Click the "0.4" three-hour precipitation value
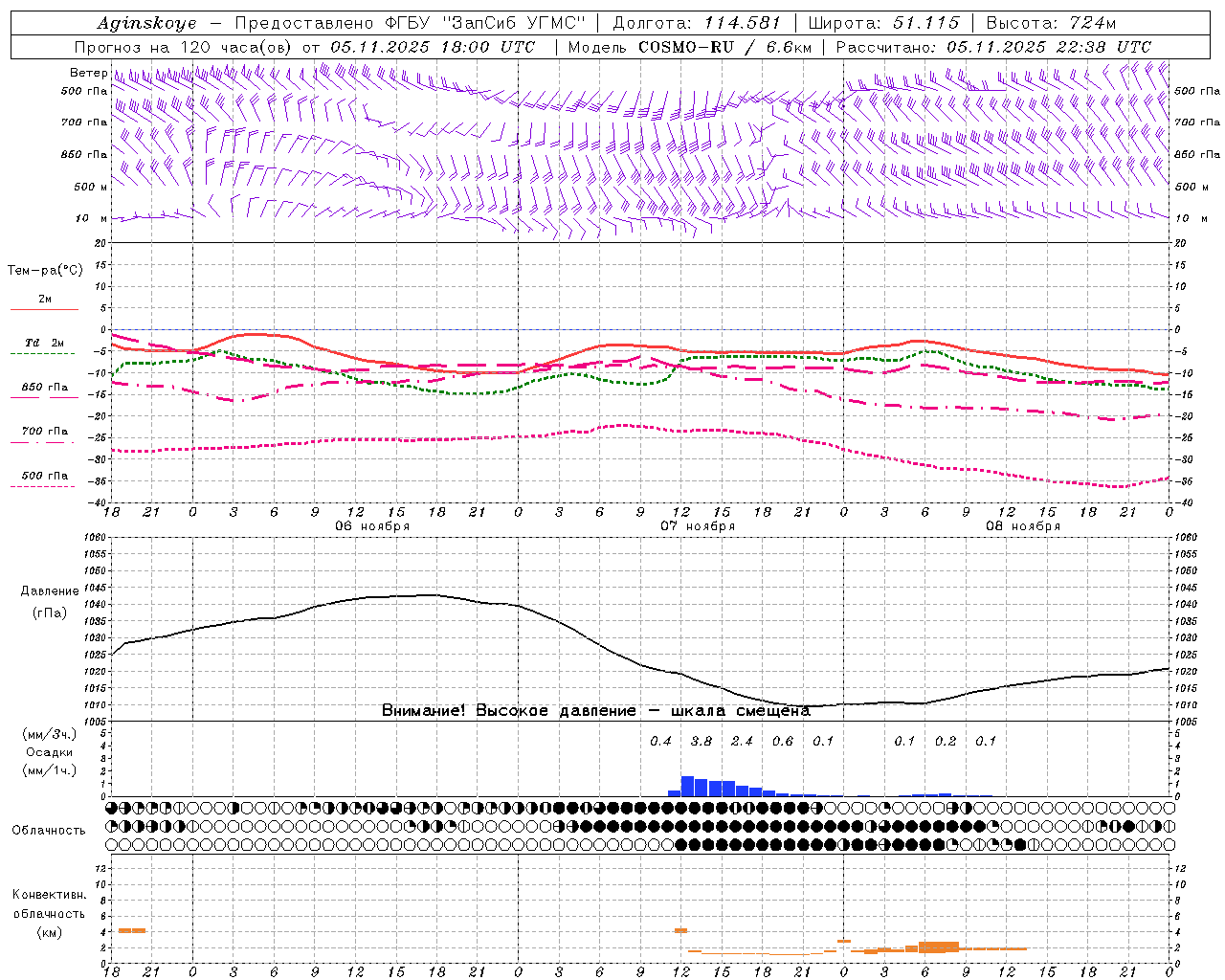This screenshot has width=1225, height=980. click(x=660, y=742)
